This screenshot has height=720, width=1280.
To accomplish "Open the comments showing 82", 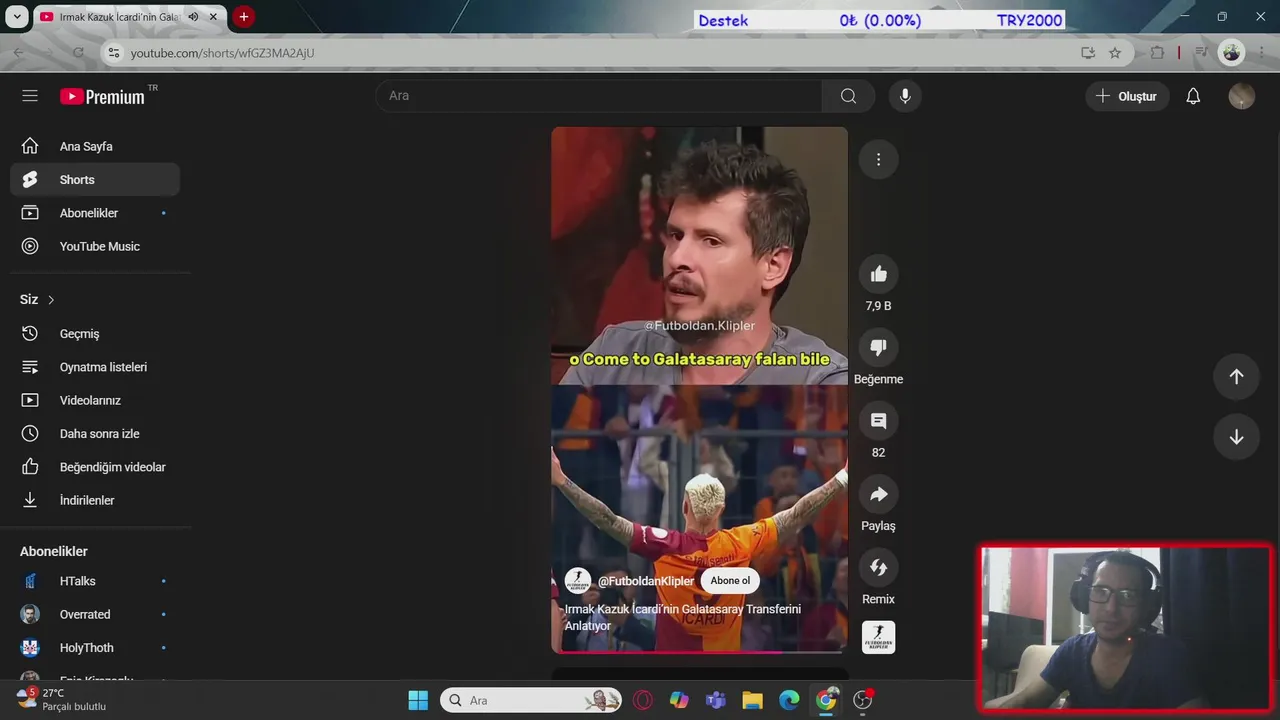I will click(879, 421).
